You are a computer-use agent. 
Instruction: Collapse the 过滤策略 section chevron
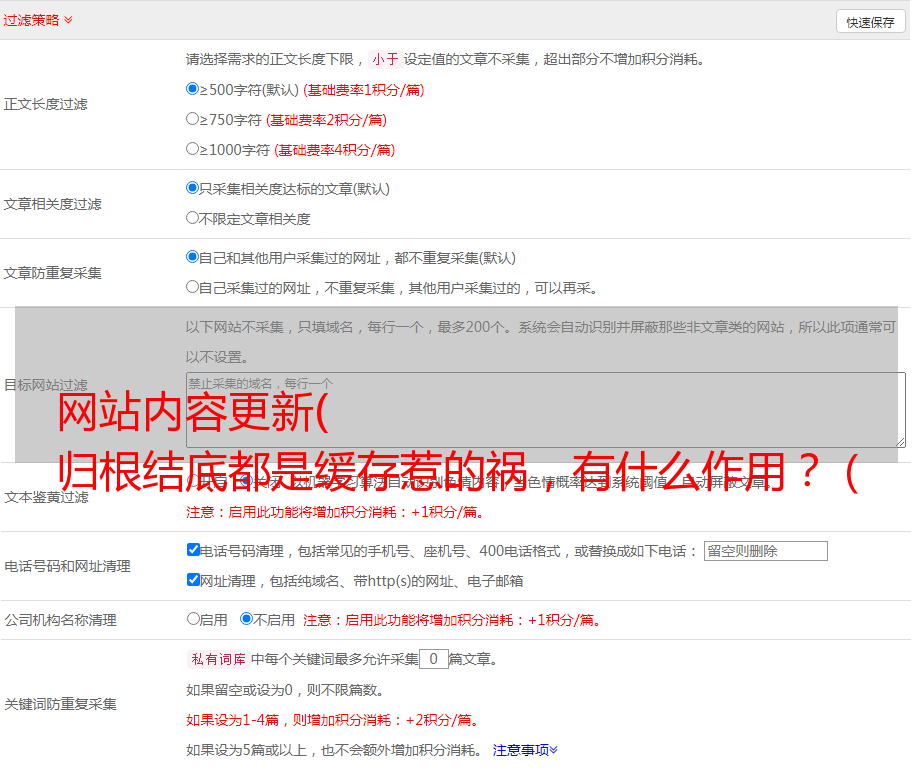(68, 20)
